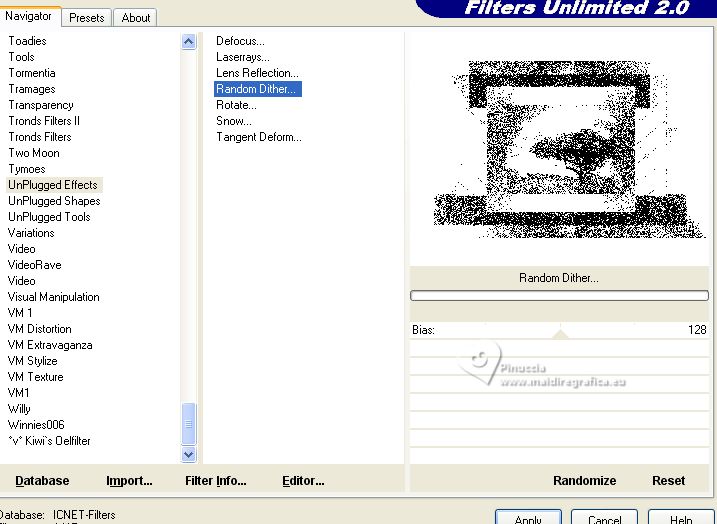The image size is (717, 524).
Task: Choose the Defocus filter
Action: coord(240,41)
